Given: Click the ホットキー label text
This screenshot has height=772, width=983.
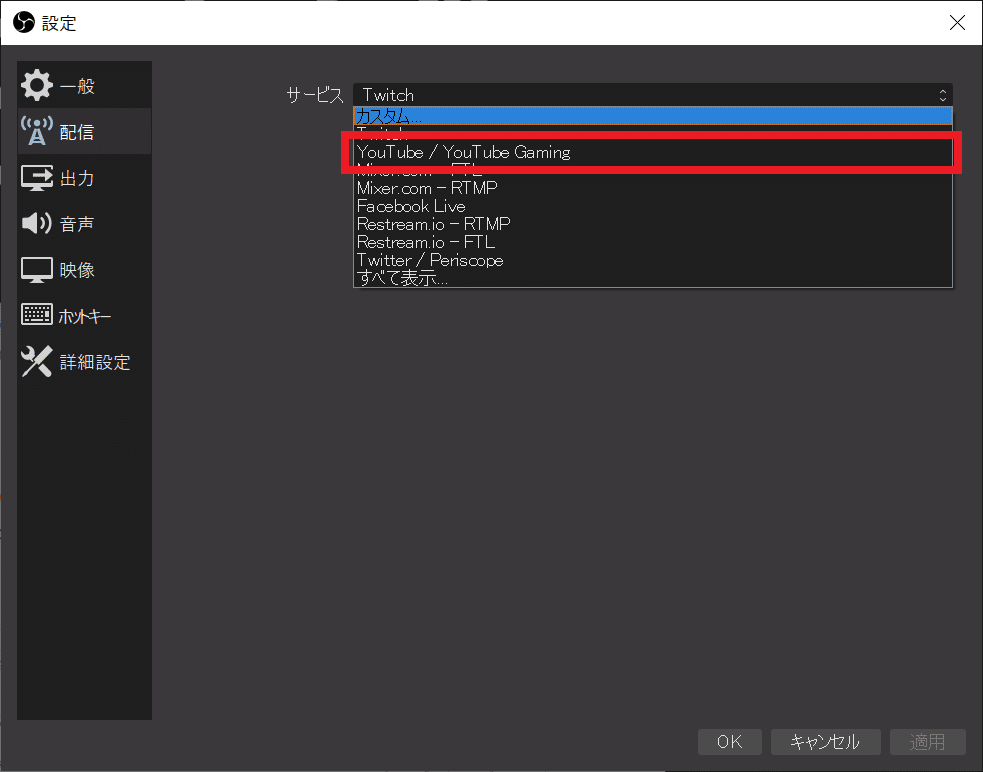Looking at the screenshot, I should click(x=85, y=316).
